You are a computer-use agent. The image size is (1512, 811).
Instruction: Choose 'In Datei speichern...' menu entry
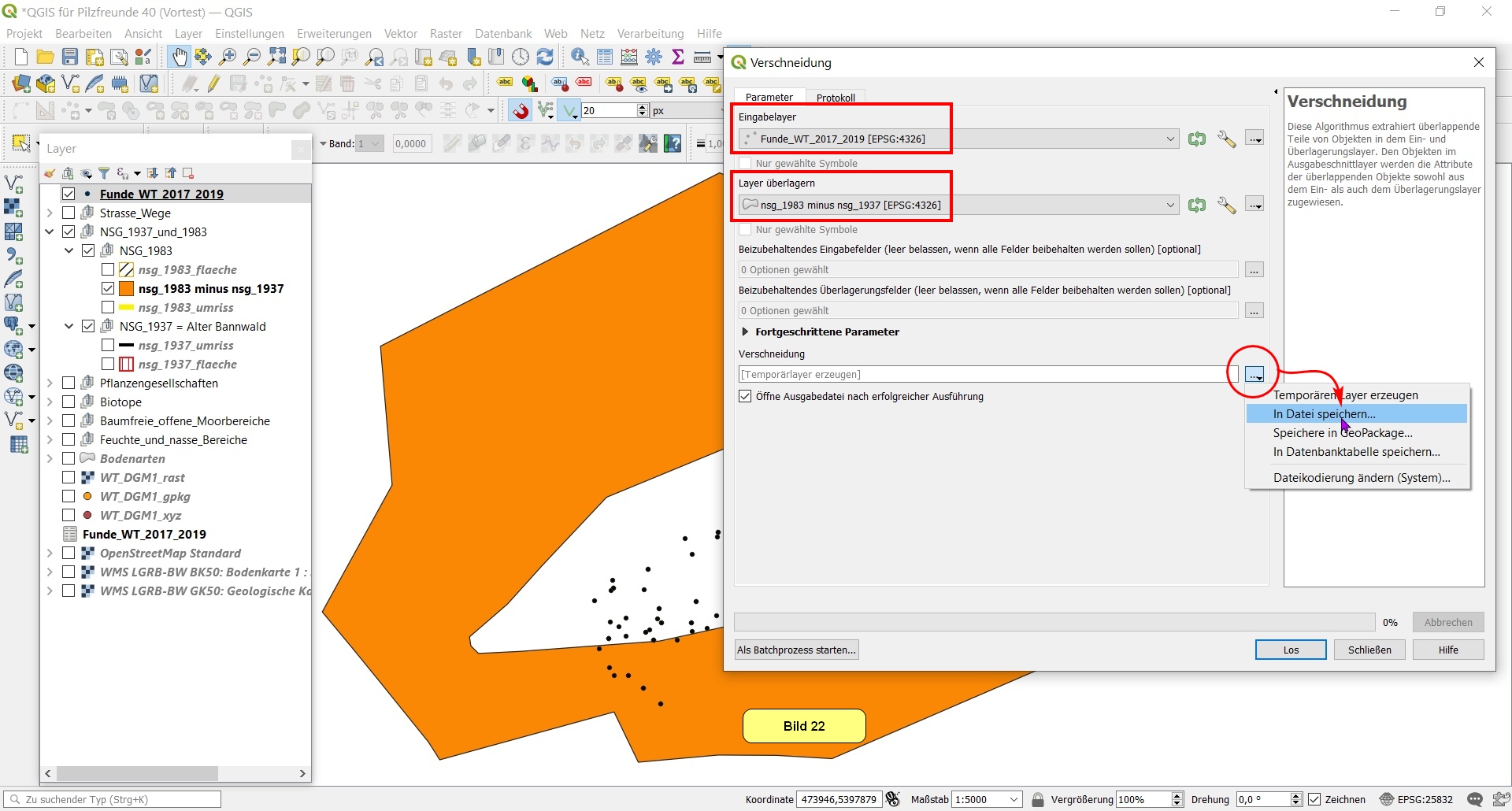coord(1324,414)
